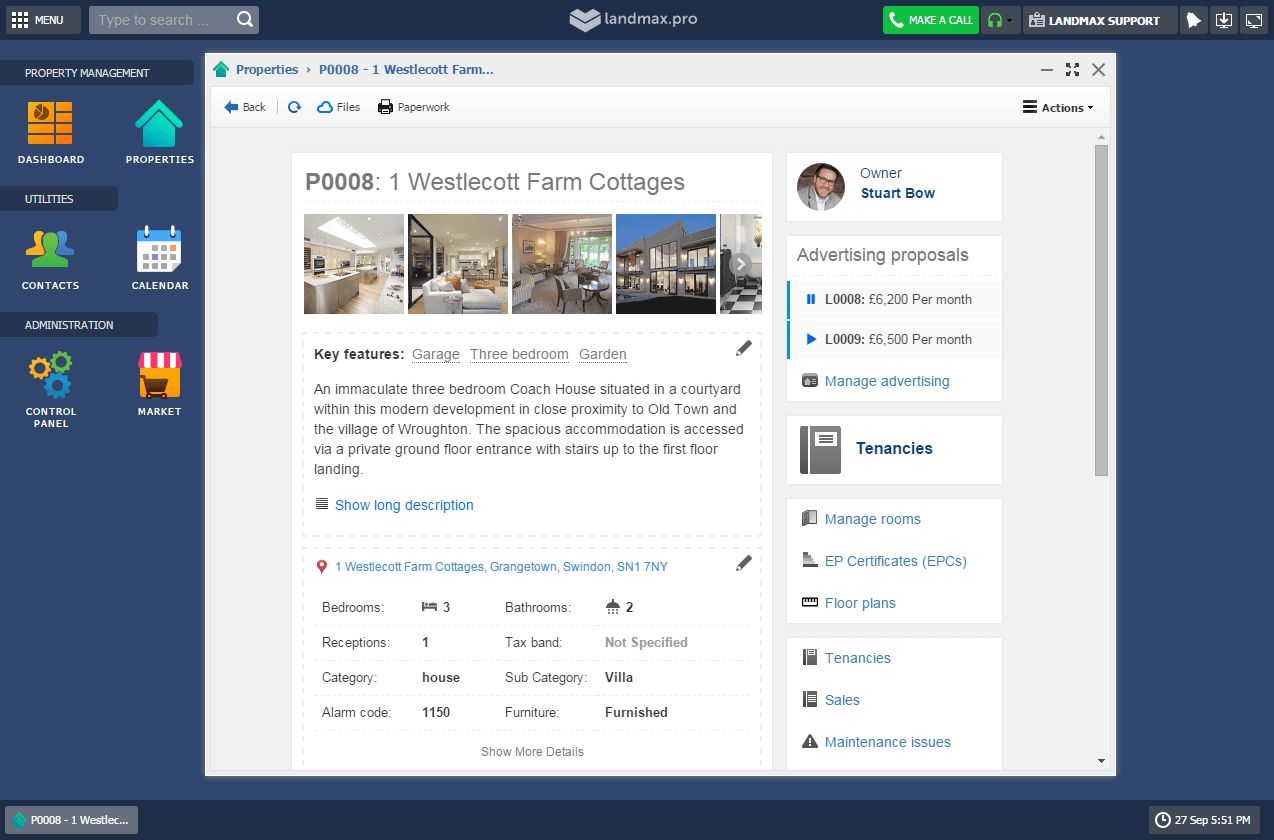Click play icon on L0009 proposal
1274x840 pixels.
click(x=811, y=339)
